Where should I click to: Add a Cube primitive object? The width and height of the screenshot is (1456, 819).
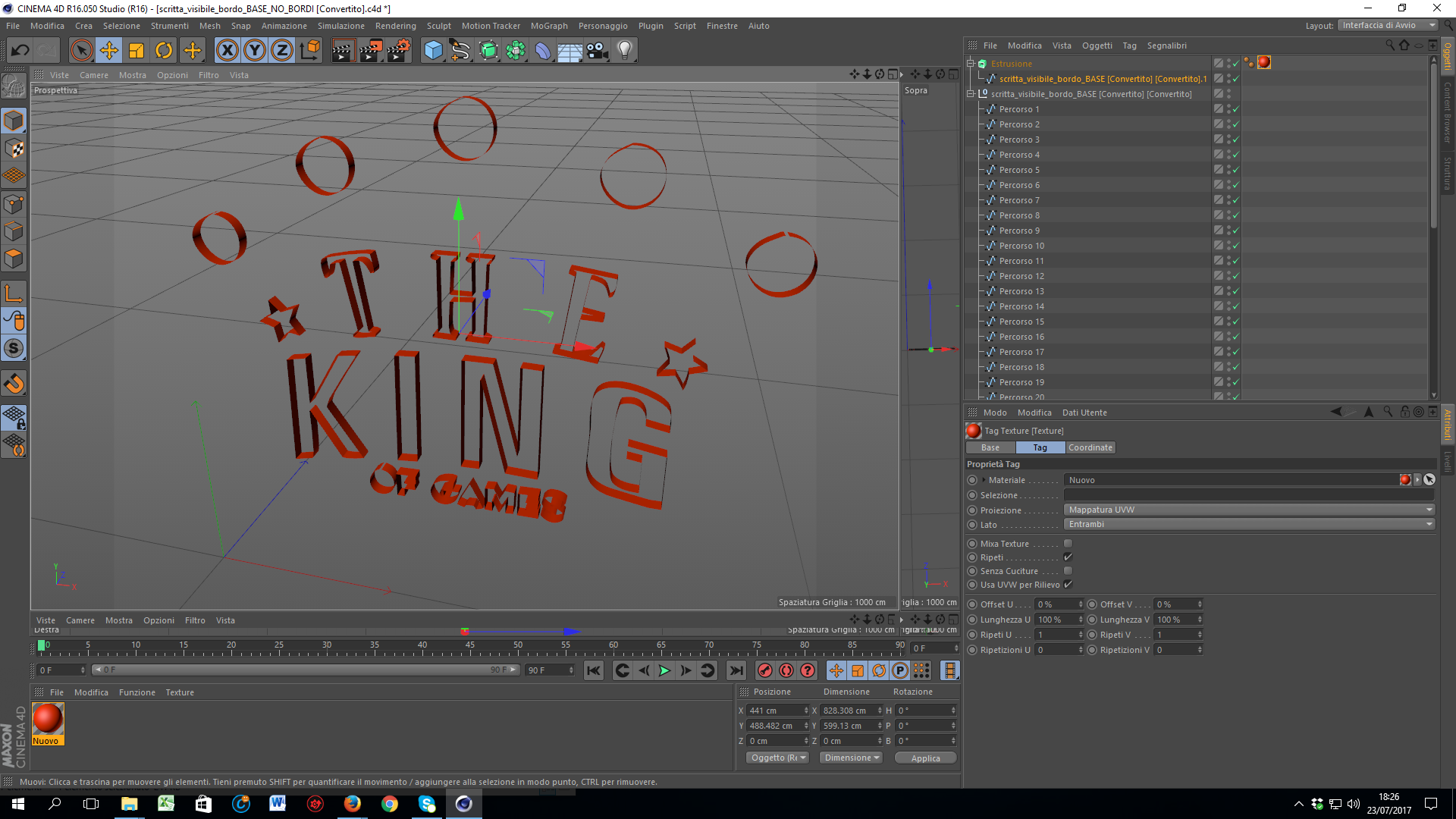pyautogui.click(x=433, y=51)
